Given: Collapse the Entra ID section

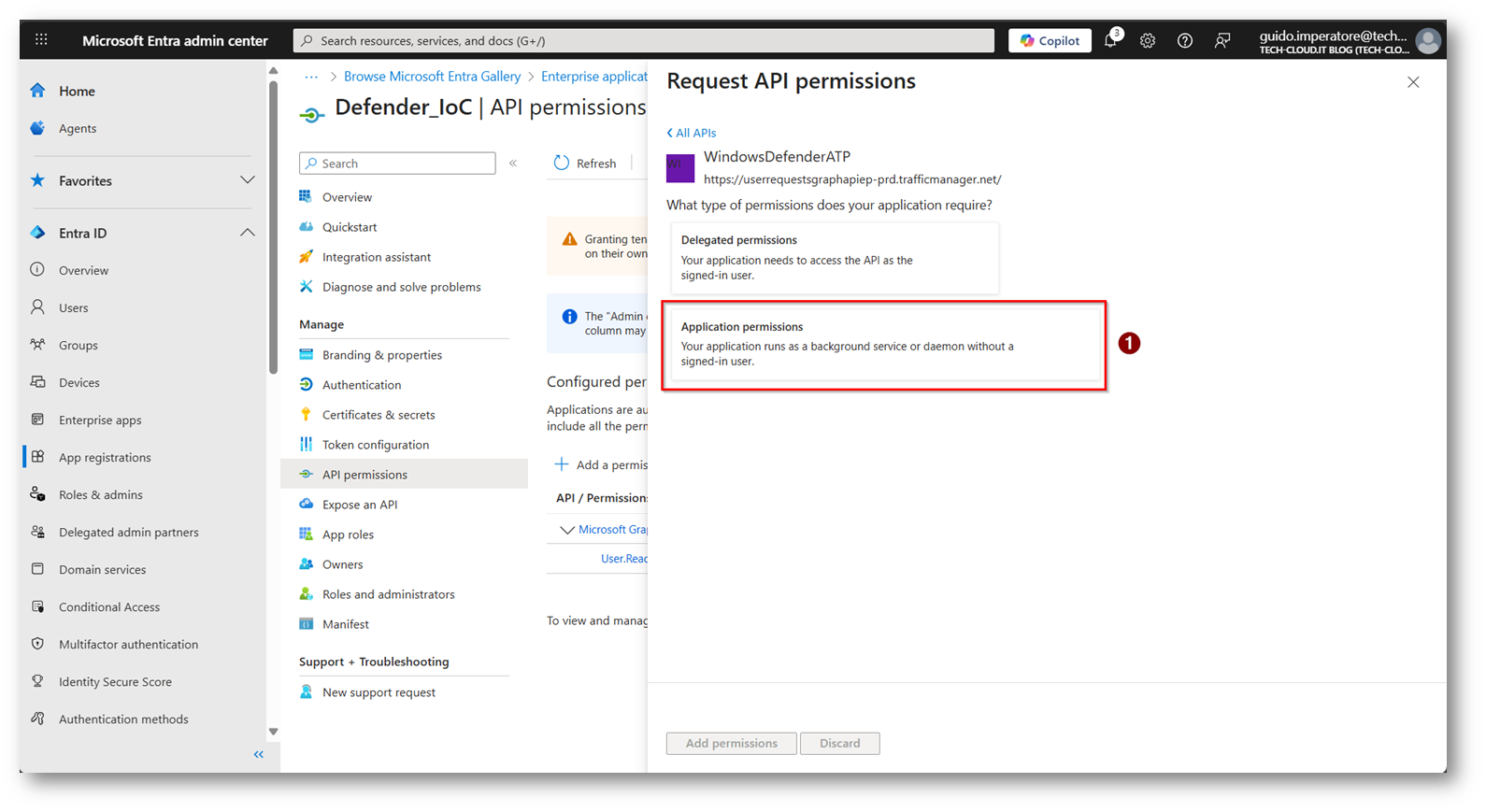Looking at the screenshot, I should coord(247,233).
